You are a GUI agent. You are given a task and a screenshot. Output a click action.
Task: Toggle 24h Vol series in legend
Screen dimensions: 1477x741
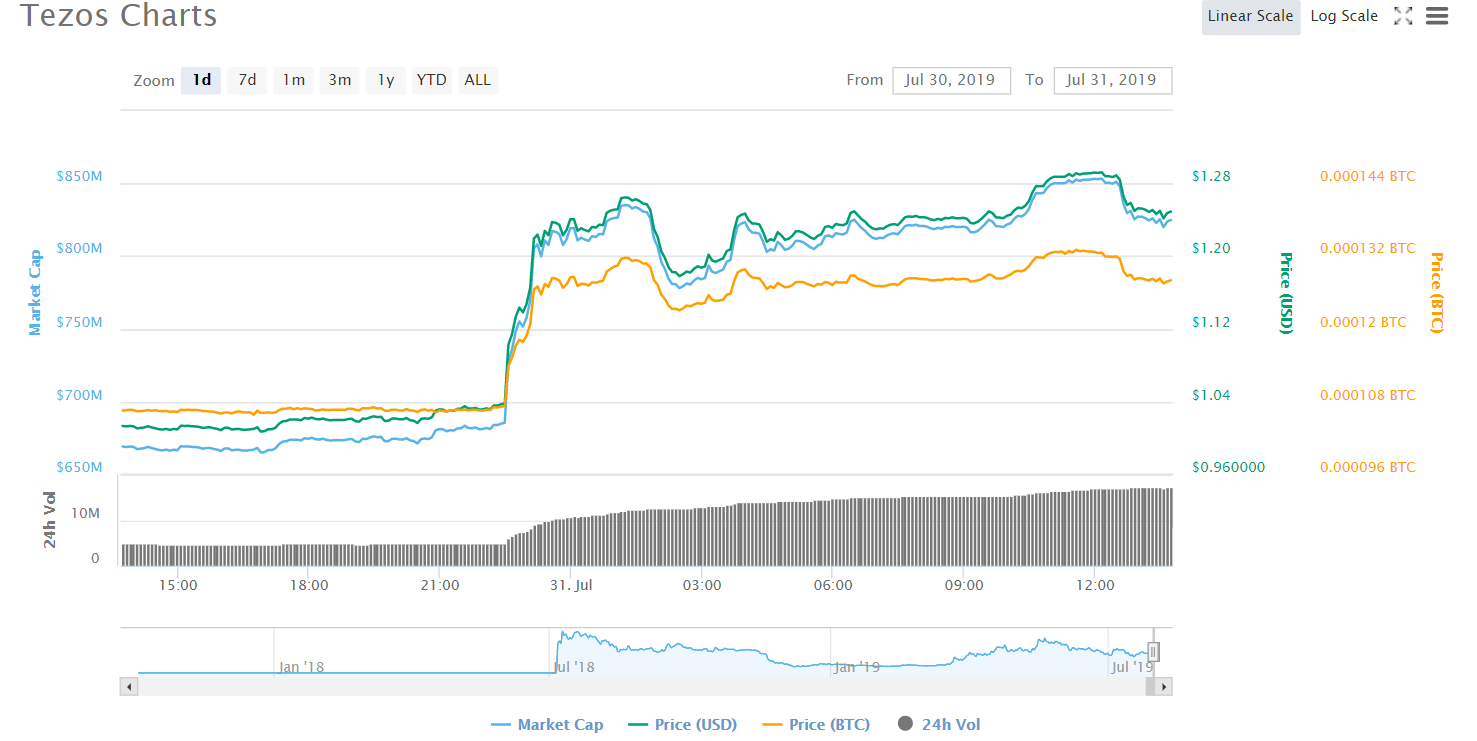point(939,725)
